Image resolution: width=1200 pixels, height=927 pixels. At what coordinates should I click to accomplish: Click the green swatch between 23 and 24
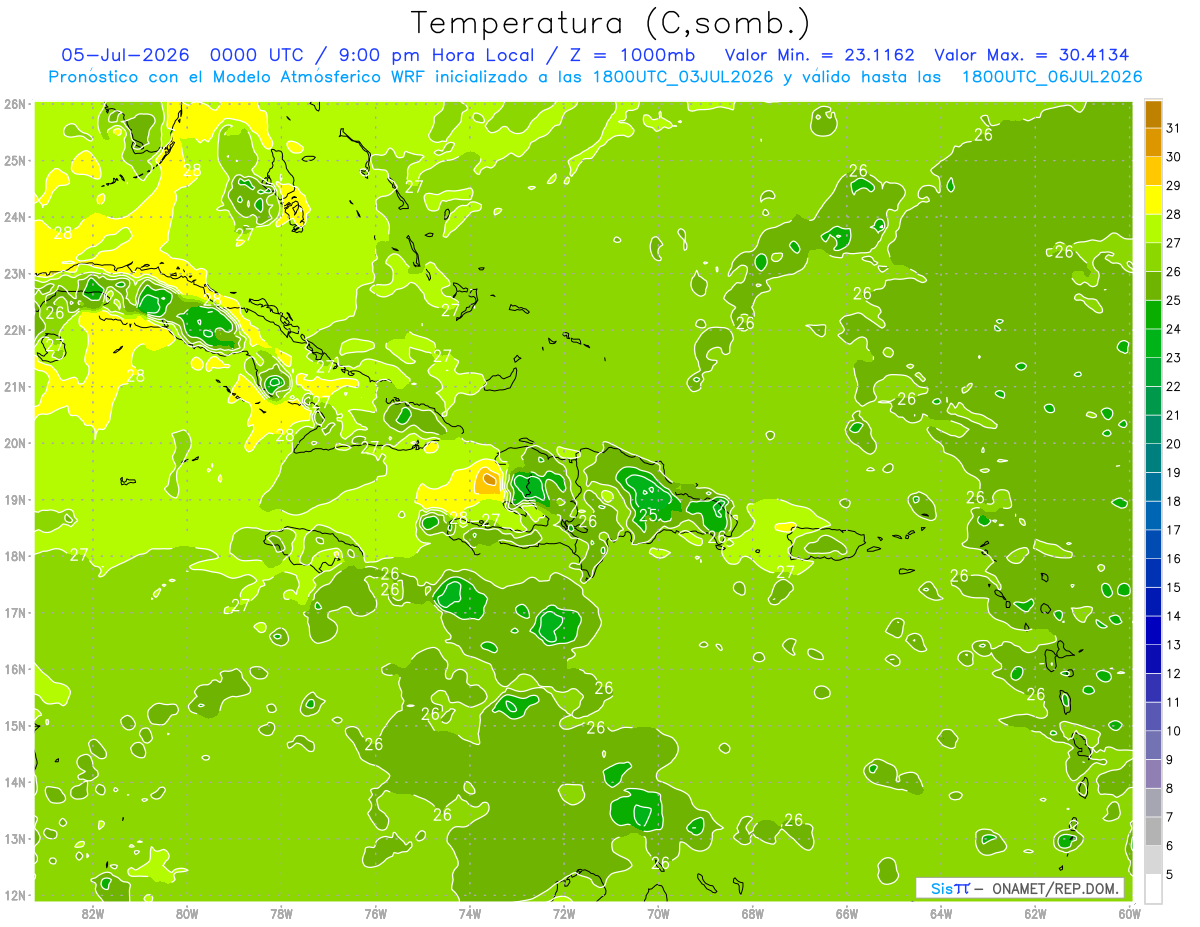coord(1153,344)
